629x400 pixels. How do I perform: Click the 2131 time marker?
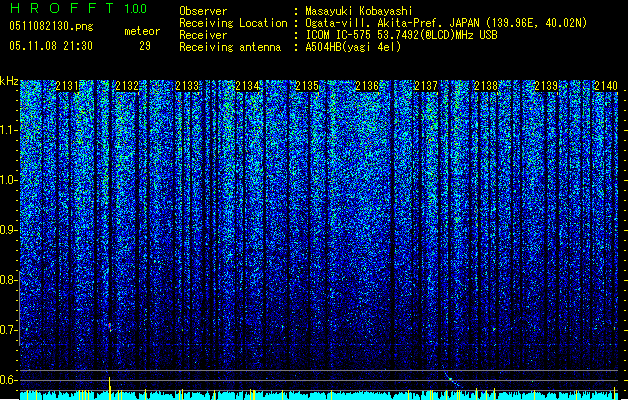pyautogui.click(x=67, y=86)
